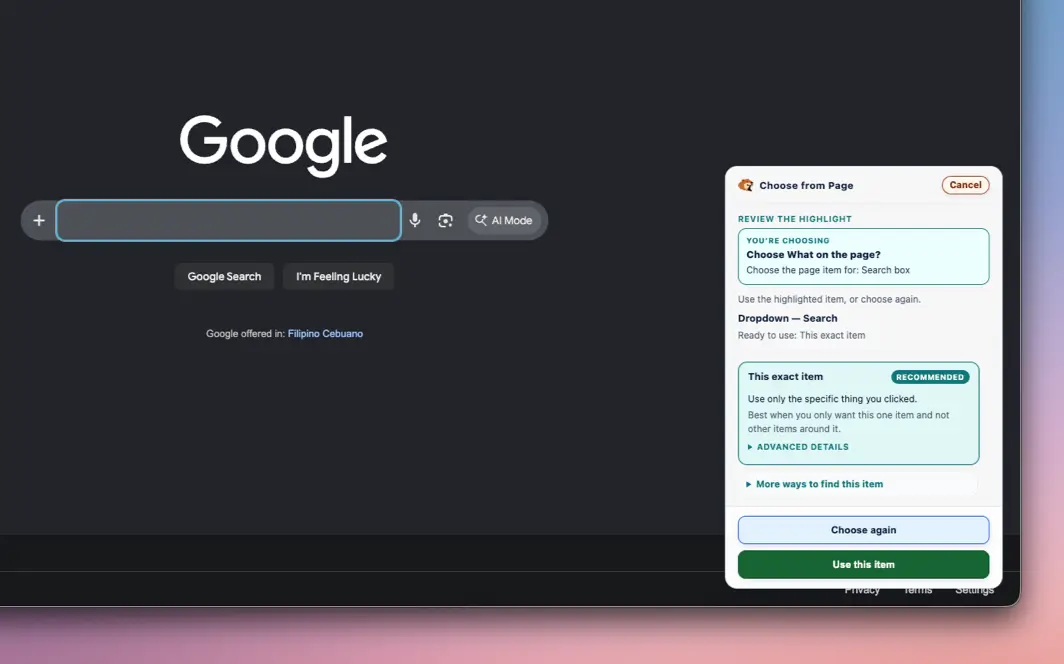1064x664 pixels.
Task: Expand More ways to find this item
Action: [x=815, y=484]
